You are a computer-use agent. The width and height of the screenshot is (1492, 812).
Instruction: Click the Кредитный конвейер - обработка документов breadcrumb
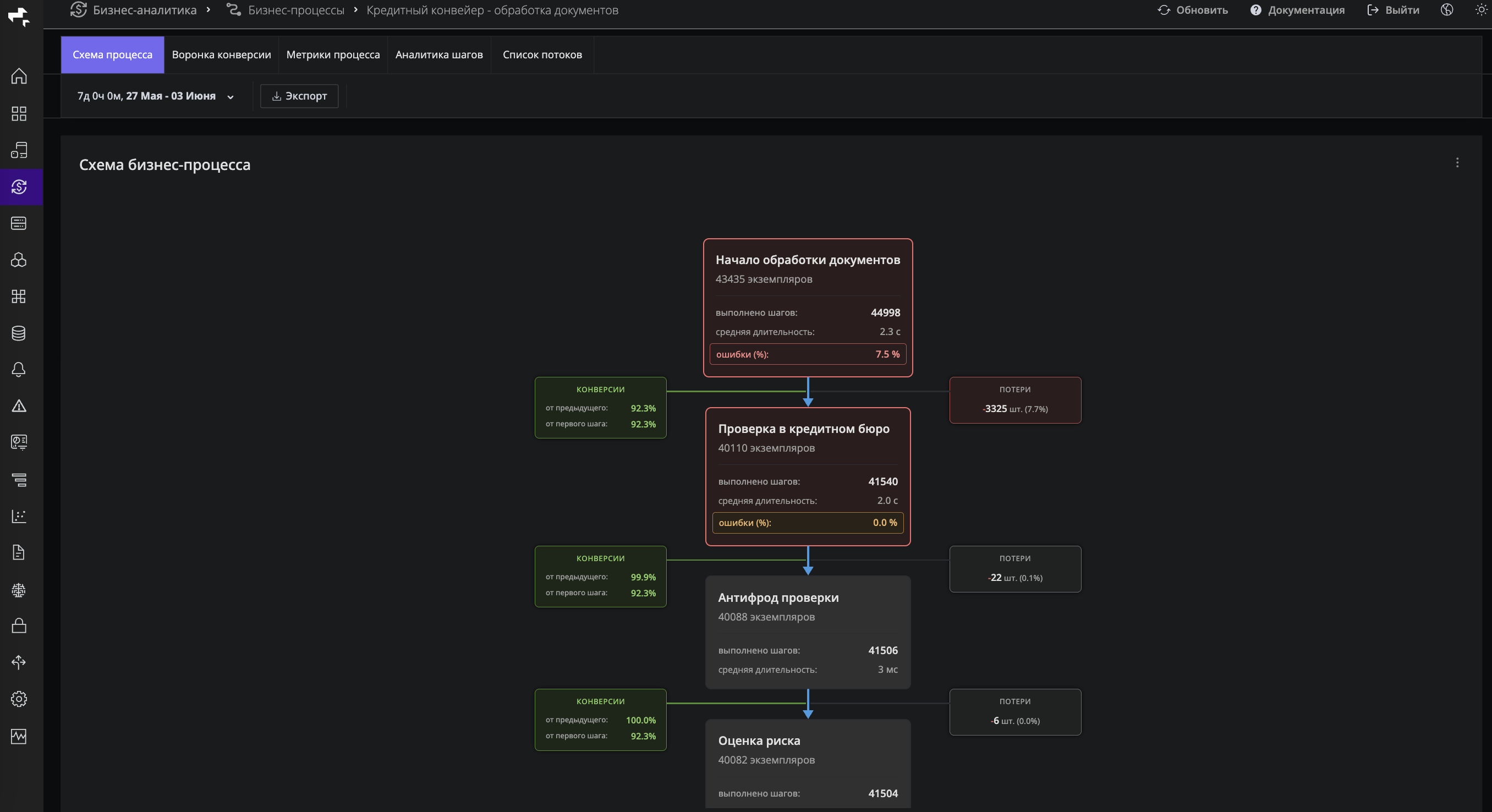pos(492,10)
